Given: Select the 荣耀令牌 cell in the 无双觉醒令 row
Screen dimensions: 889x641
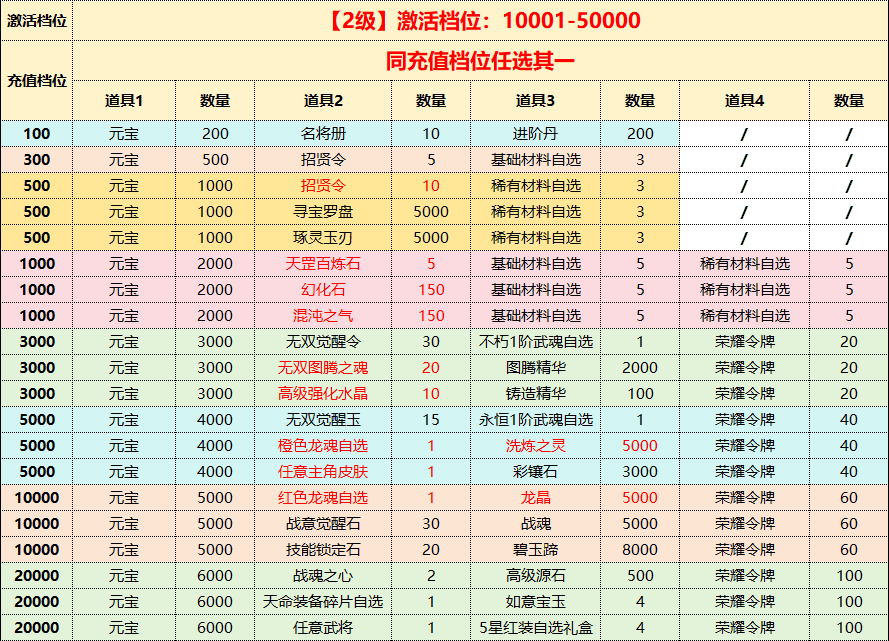Looking at the screenshot, I should pos(744,342).
